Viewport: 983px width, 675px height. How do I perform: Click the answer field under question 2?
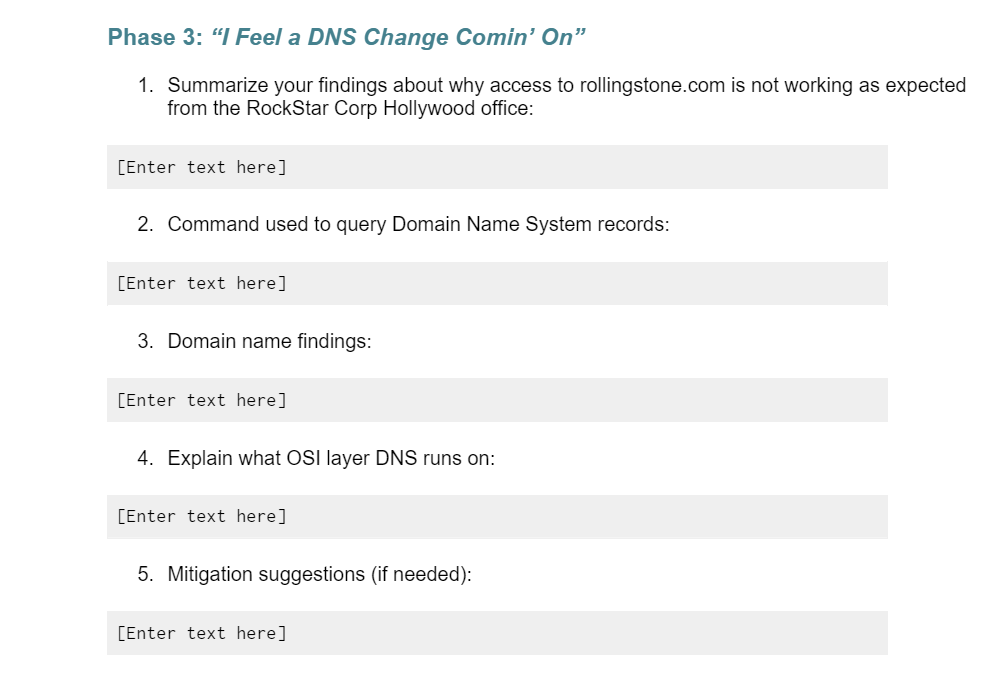[497, 283]
